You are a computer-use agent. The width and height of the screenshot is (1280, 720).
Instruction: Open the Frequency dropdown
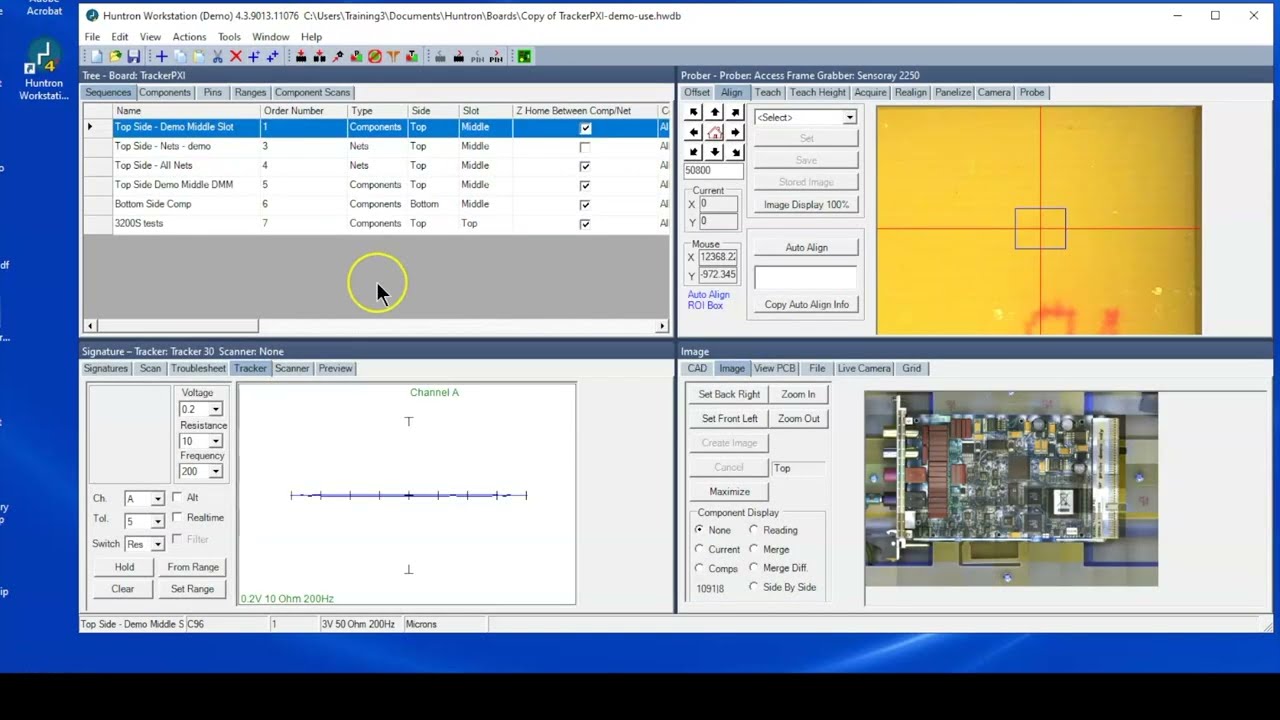215,471
